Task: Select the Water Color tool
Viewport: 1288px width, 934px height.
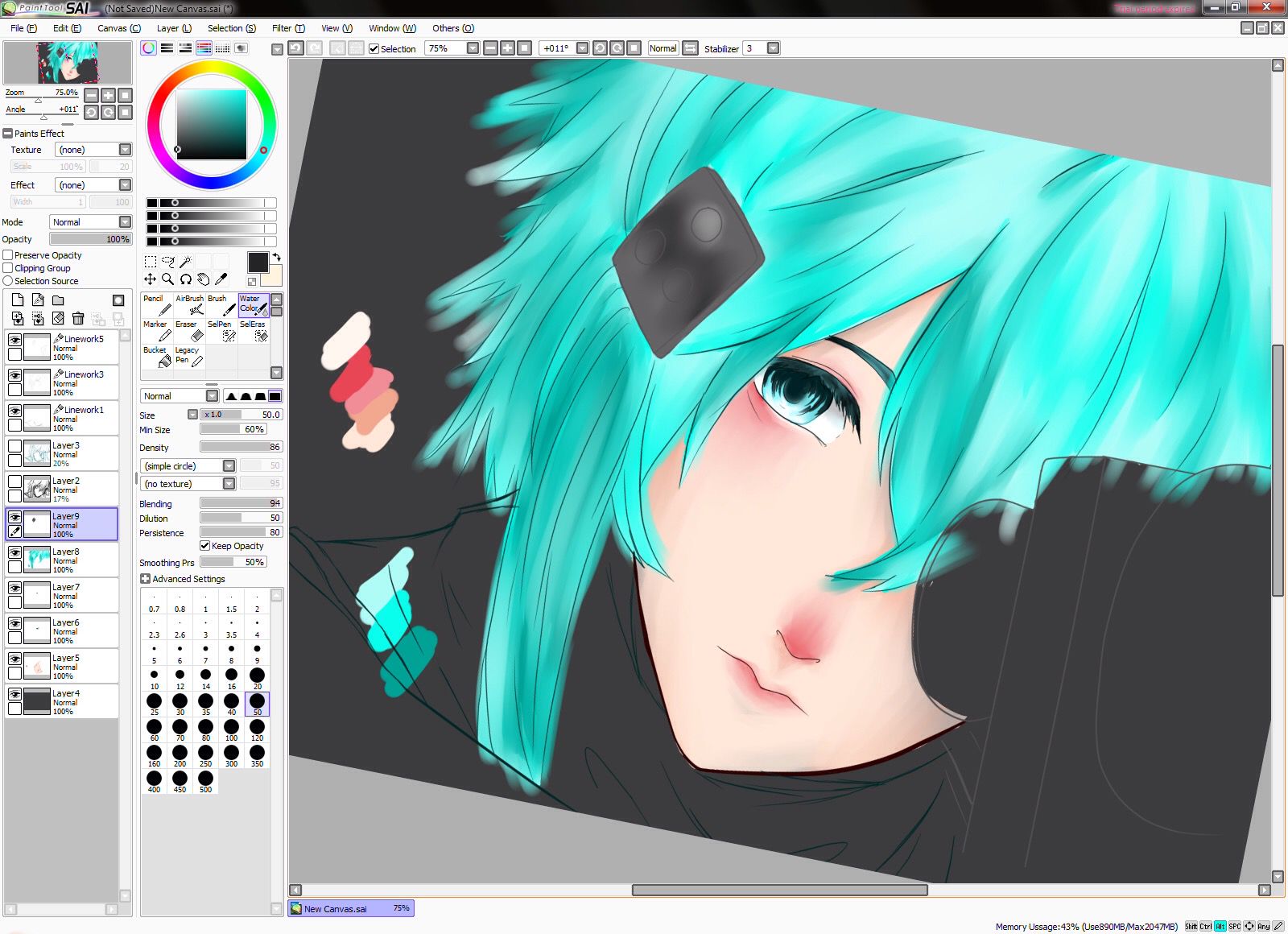Action: [254, 305]
